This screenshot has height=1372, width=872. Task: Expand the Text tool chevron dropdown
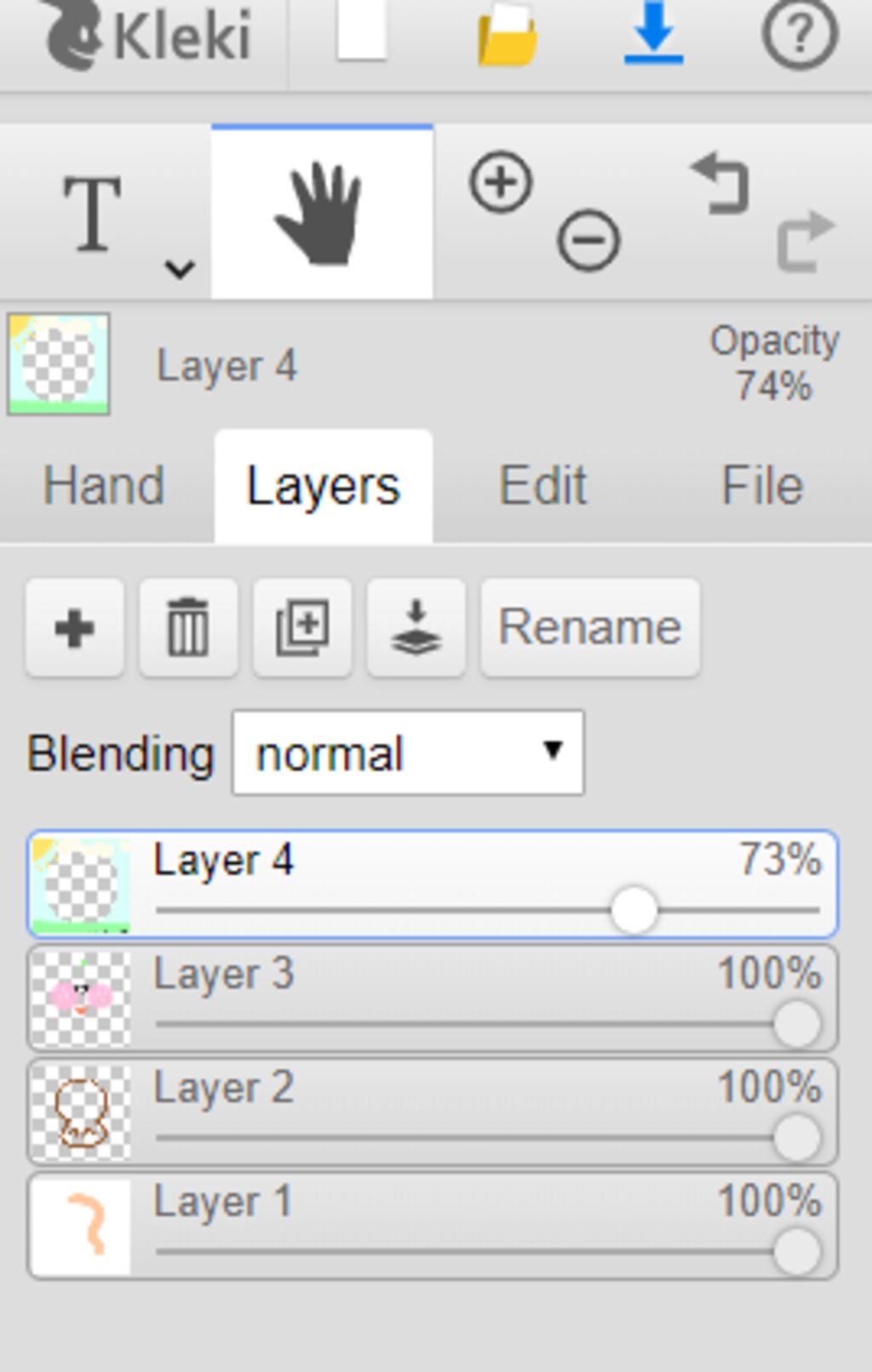point(180,269)
